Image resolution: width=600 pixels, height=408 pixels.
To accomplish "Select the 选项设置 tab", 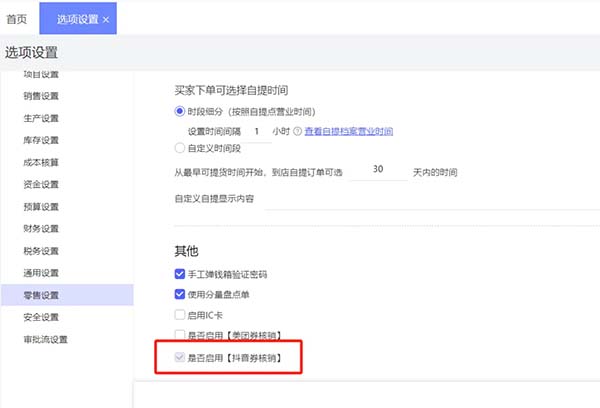I will click(x=78, y=19).
